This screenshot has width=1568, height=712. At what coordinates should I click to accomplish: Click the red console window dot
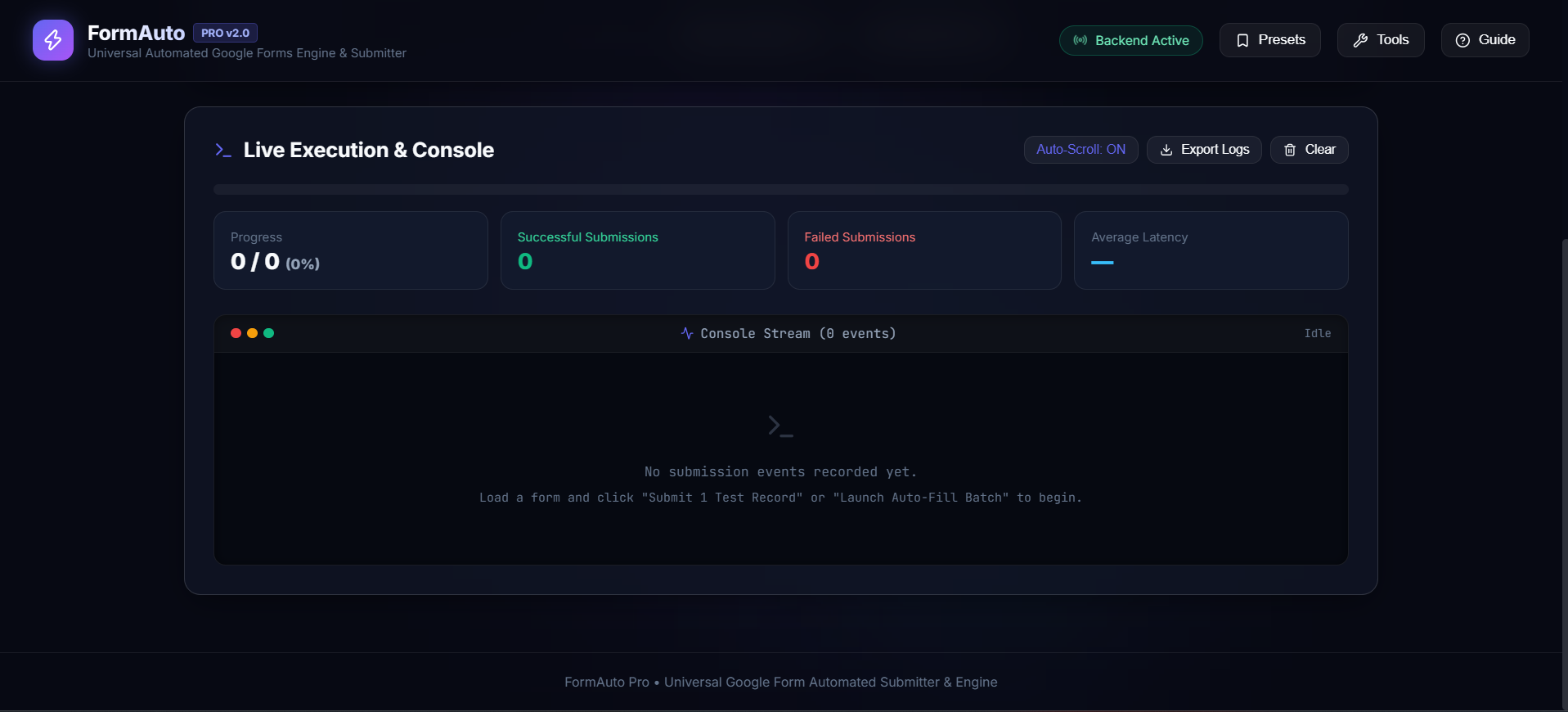point(236,333)
